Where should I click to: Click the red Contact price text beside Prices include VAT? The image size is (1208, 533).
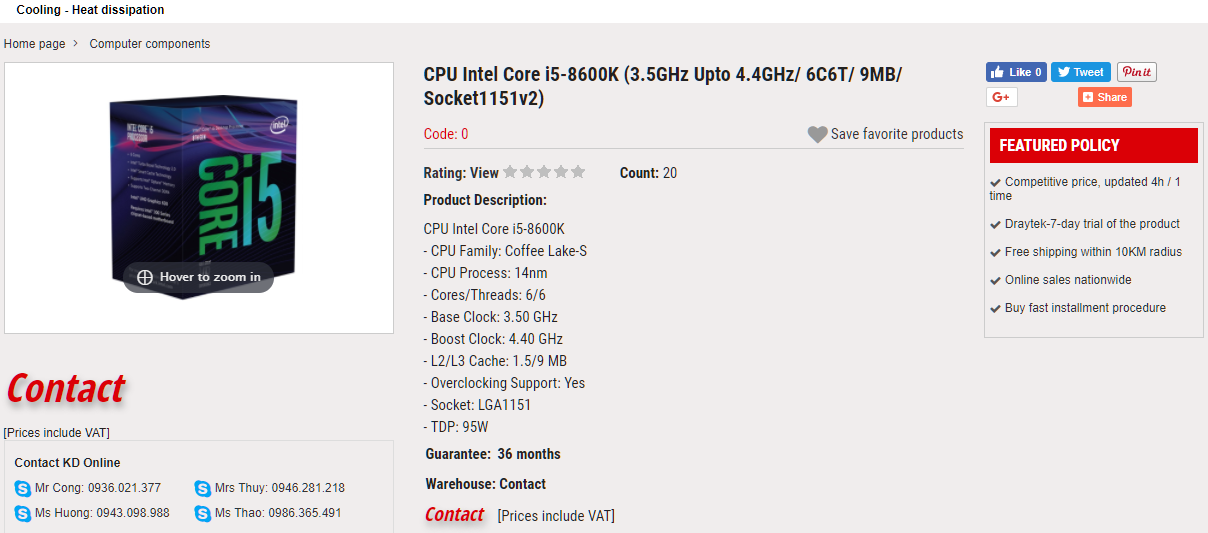click(454, 514)
